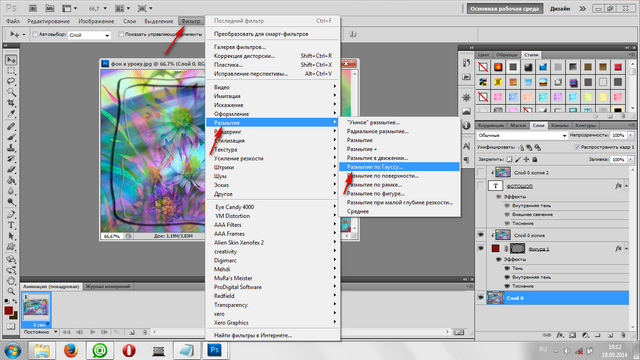Switch to the Каналы tab

559,125
